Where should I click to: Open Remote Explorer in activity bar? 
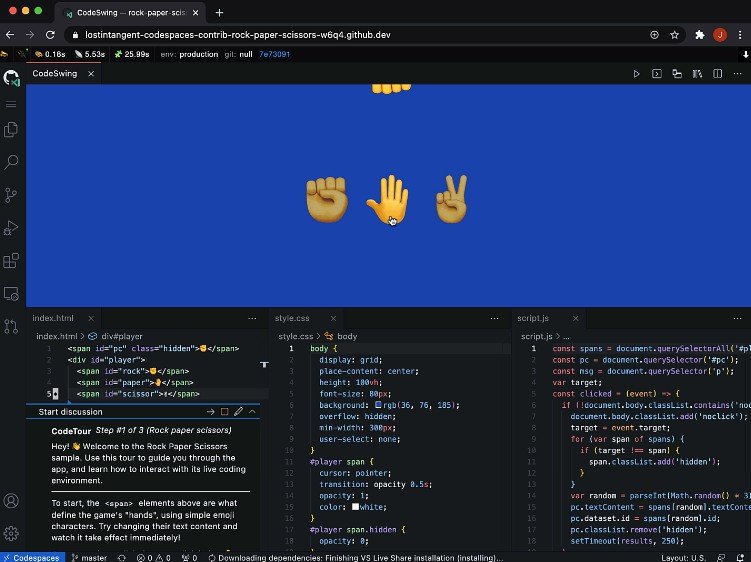(x=11, y=293)
